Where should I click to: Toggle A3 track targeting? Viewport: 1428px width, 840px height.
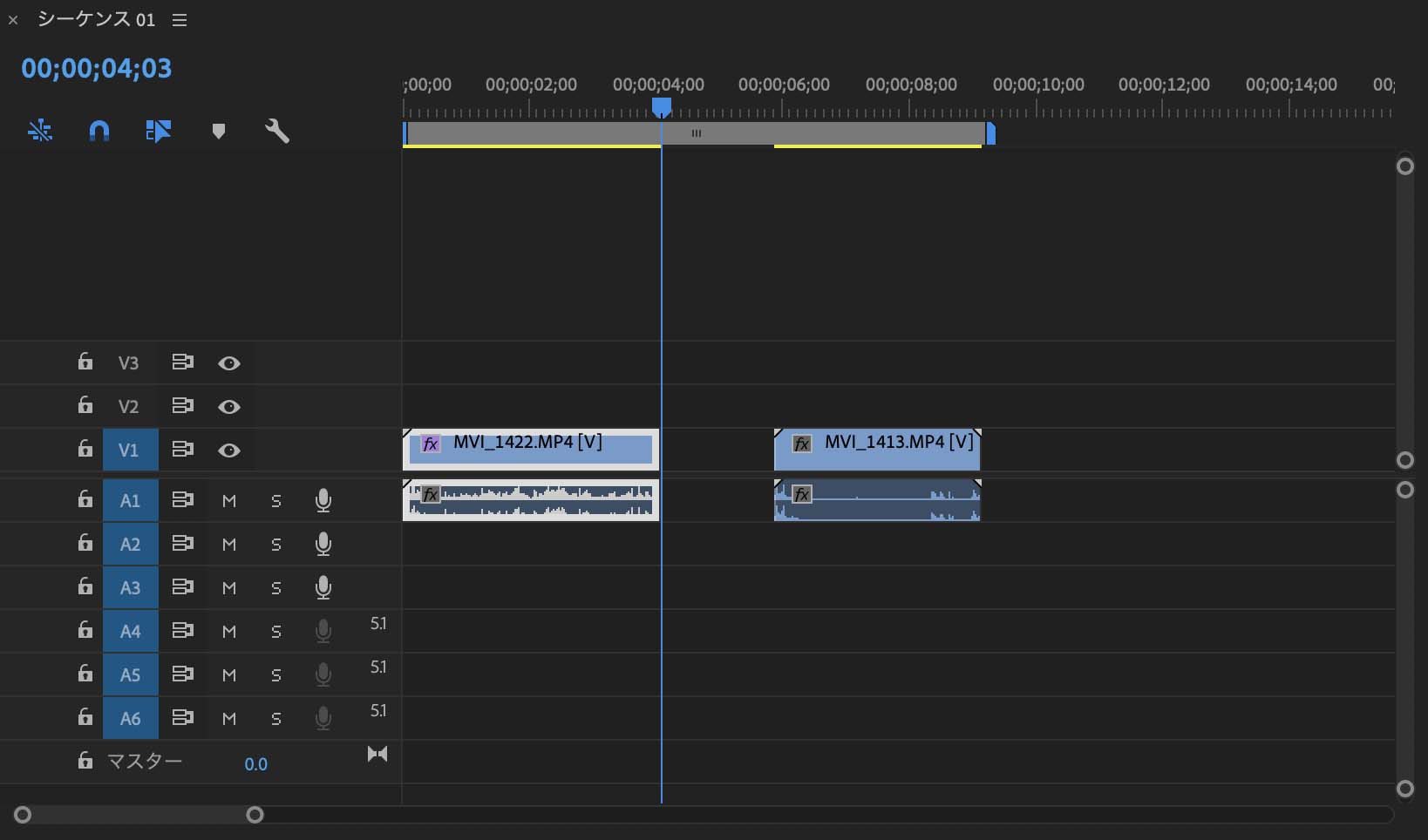[131, 587]
